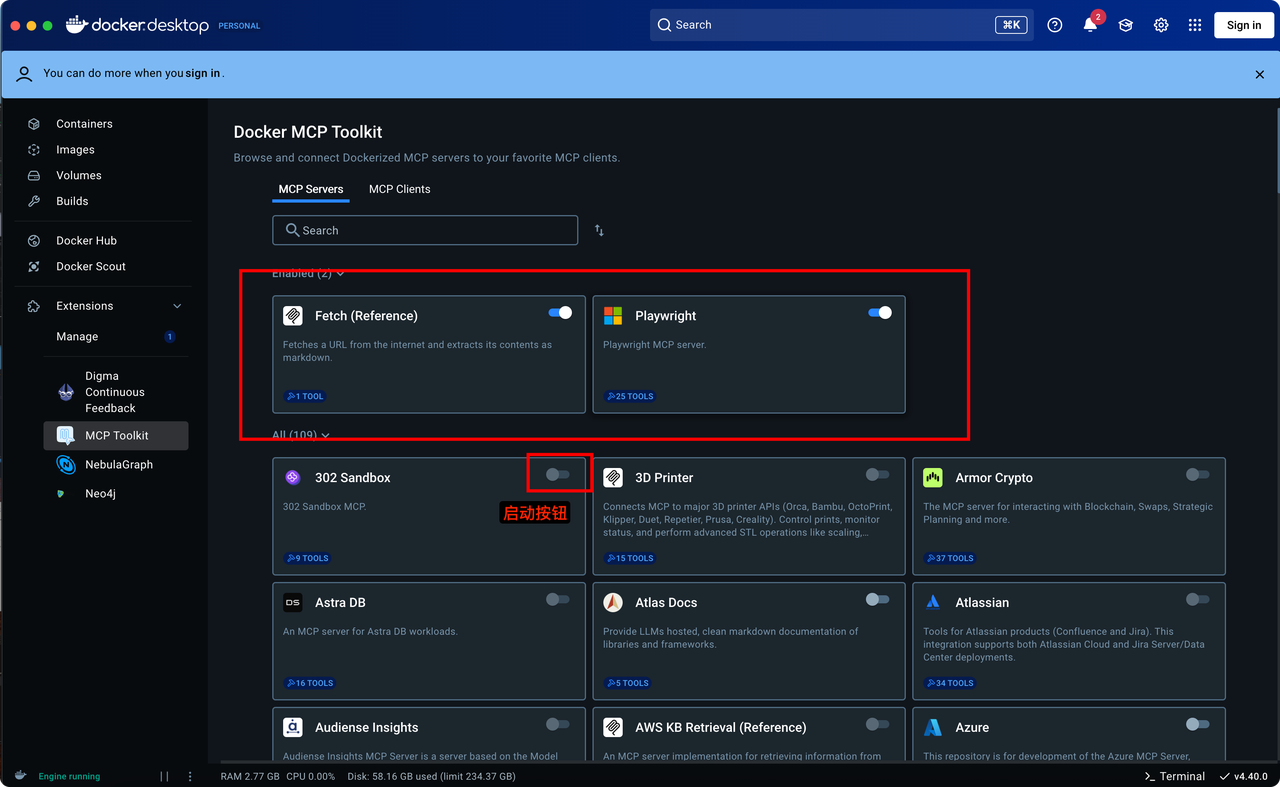Screen dimensions: 1280x787
Task: Open the Learning center graduation cap icon
Action: pyautogui.click(x=1126, y=25)
